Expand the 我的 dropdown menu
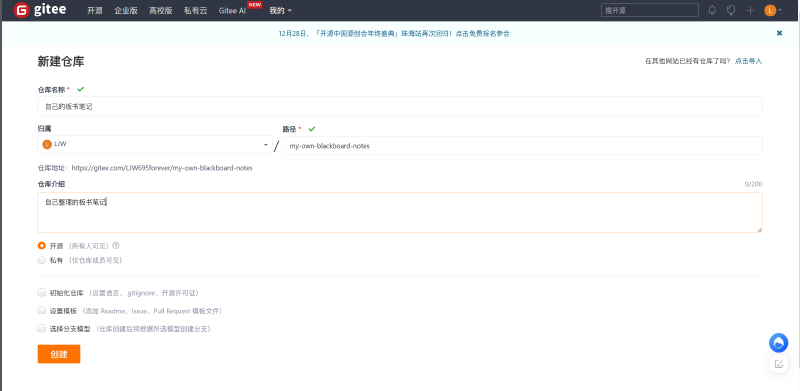Viewport: 800px width, 391px height. click(x=281, y=10)
